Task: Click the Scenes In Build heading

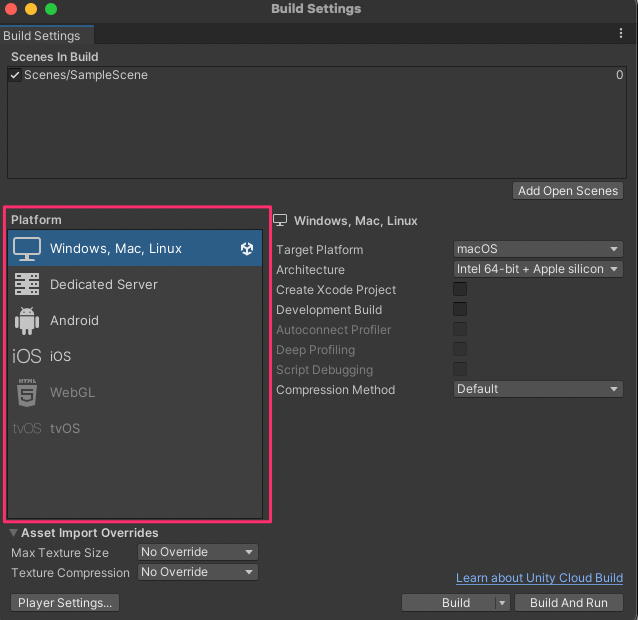Action: coord(55,57)
